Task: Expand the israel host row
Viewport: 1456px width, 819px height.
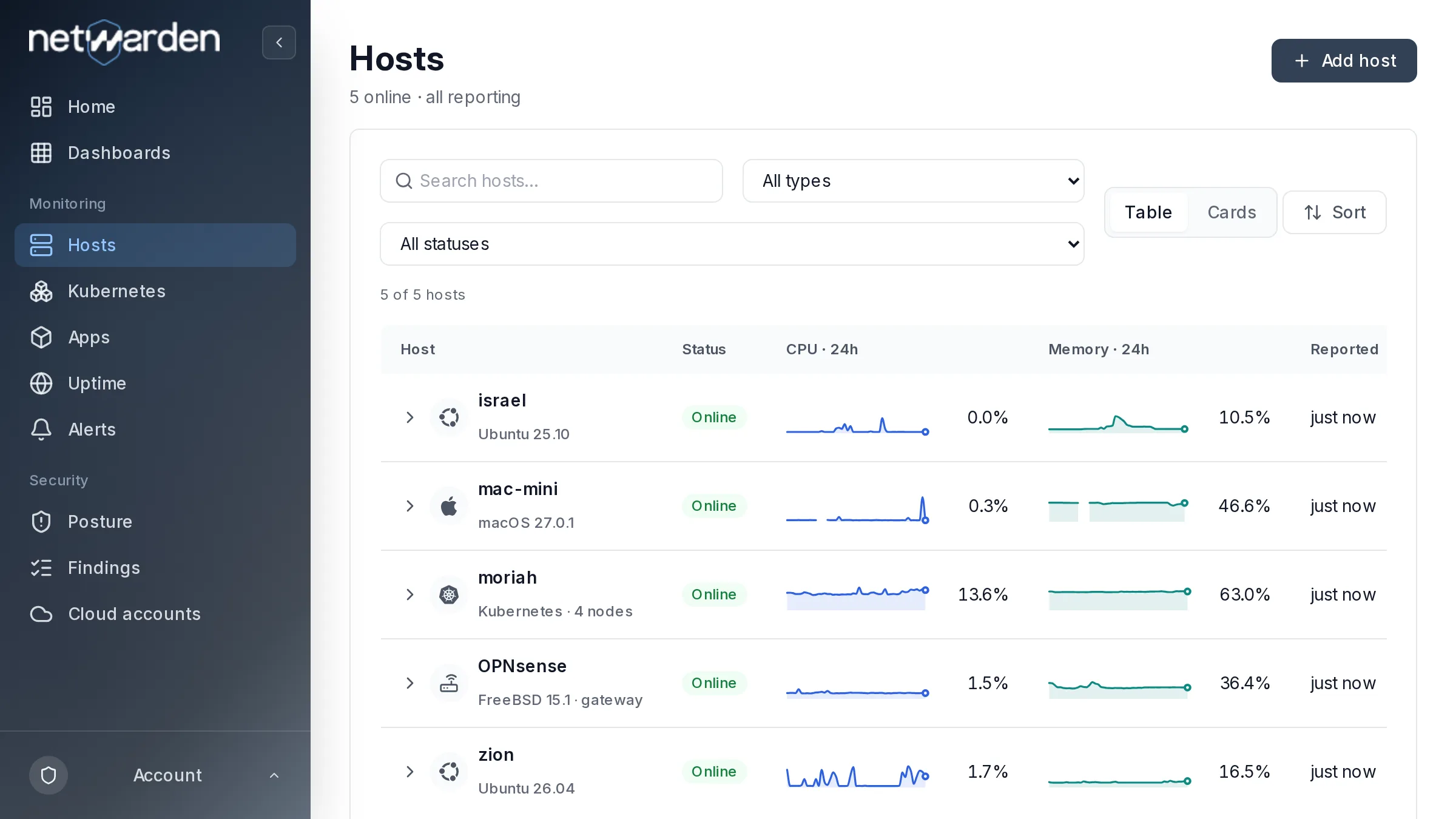Action: 409,417
